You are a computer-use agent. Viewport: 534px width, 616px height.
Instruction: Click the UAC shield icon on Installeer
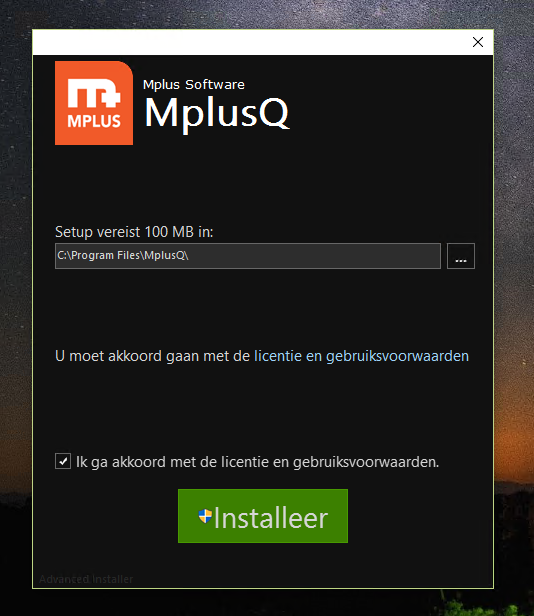(205, 516)
